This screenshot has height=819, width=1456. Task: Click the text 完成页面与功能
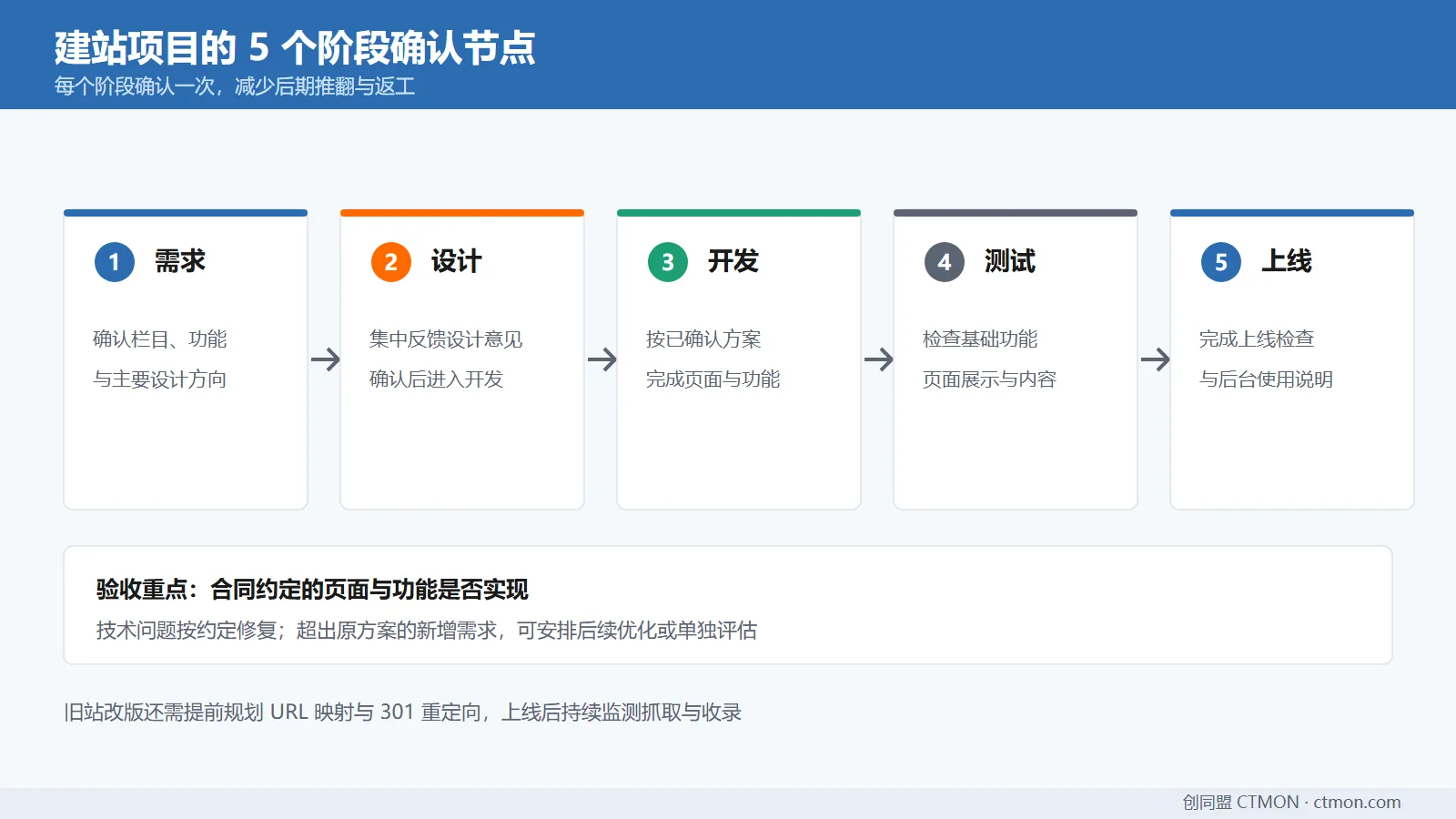pos(713,379)
